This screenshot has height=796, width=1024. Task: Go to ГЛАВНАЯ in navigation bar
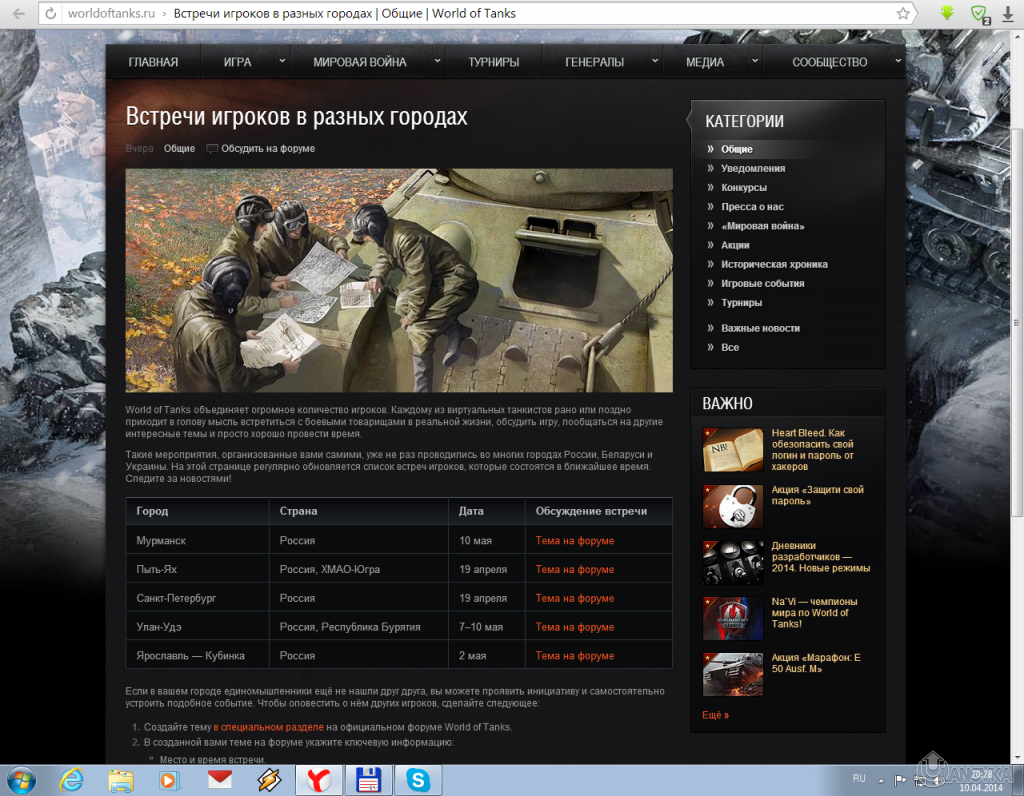pos(153,62)
